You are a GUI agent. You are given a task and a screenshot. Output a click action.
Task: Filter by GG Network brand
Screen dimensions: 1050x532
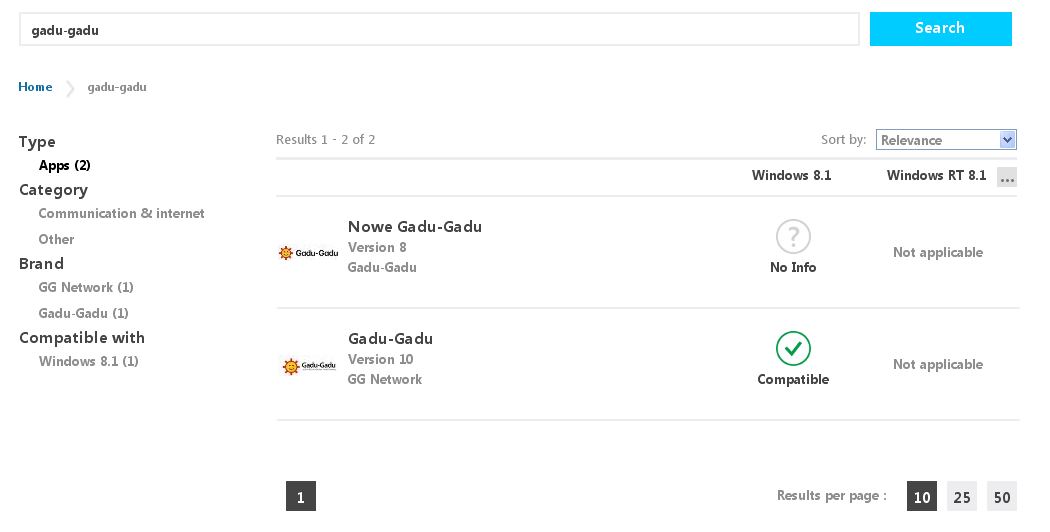pos(86,287)
